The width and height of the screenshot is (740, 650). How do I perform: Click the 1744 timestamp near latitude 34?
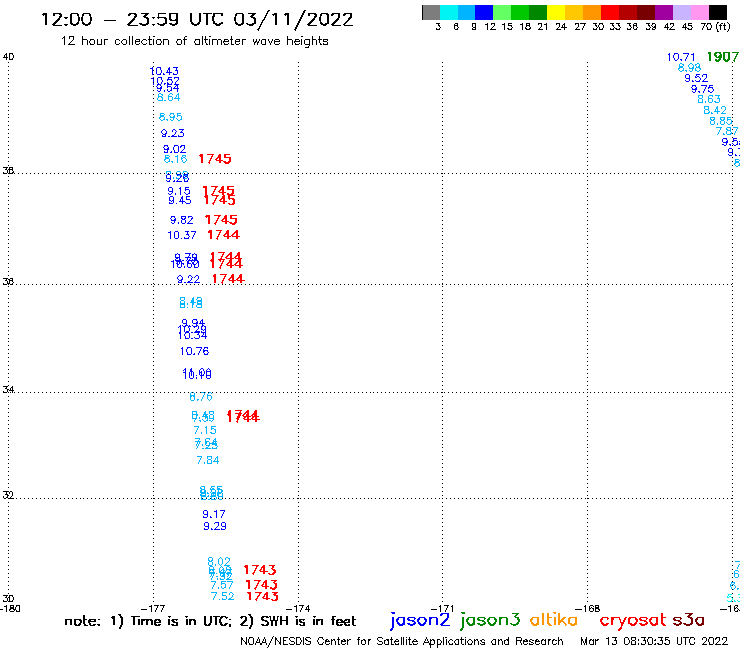tap(243, 416)
